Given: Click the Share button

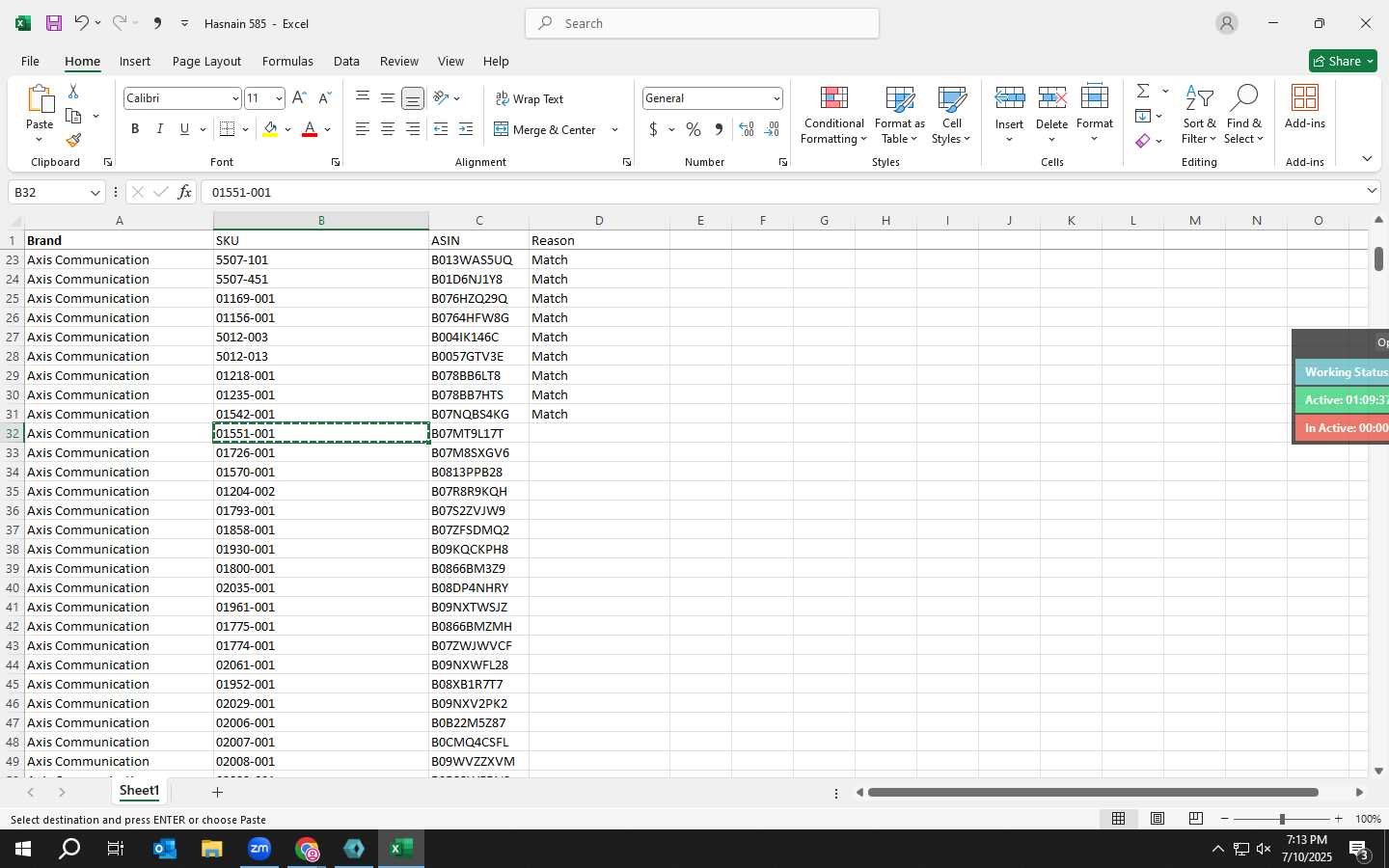Looking at the screenshot, I should [1343, 61].
